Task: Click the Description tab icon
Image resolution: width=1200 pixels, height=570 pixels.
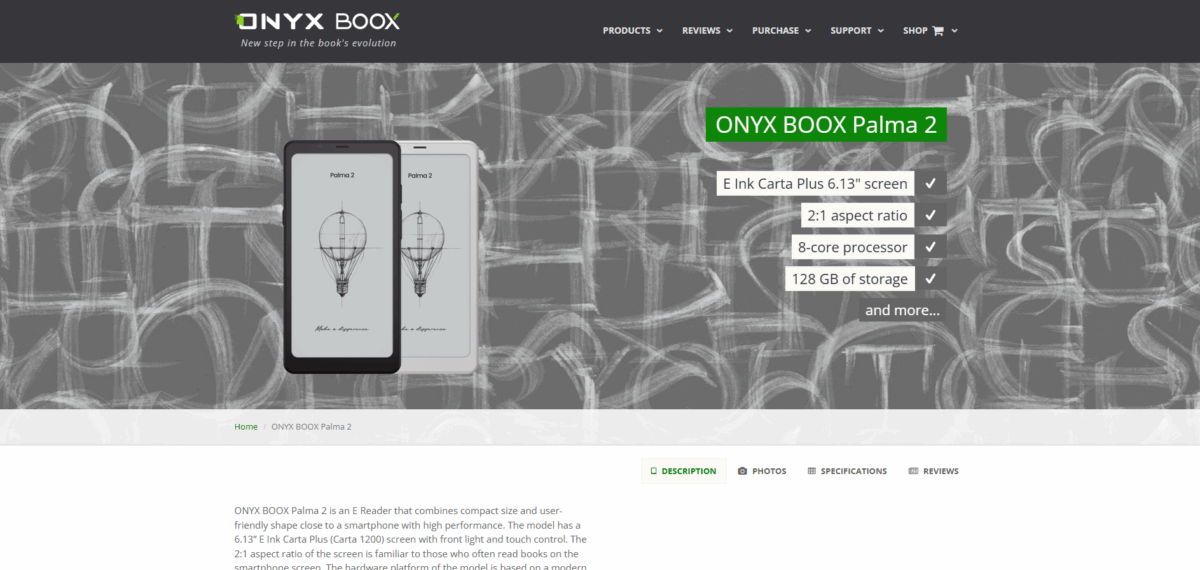Action: [x=653, y=471]
